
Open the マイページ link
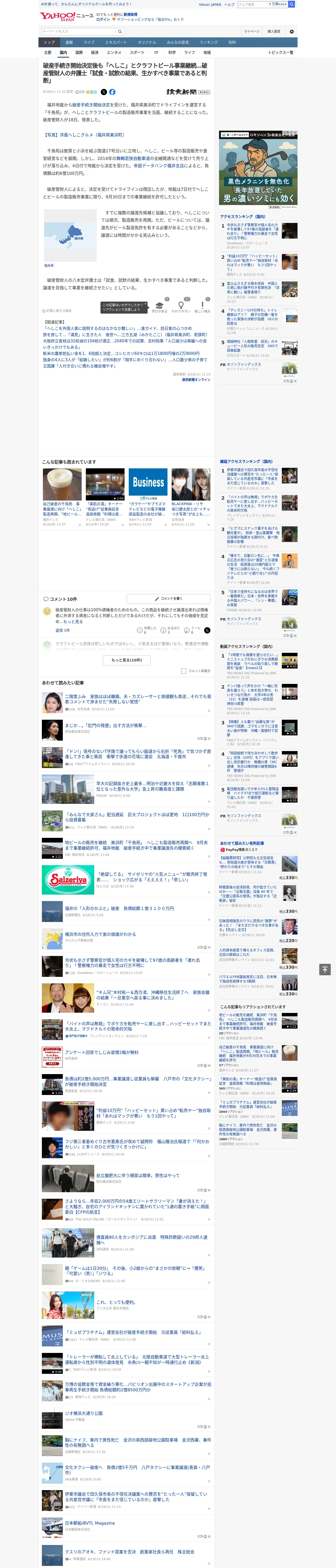[x=251, y=32]
